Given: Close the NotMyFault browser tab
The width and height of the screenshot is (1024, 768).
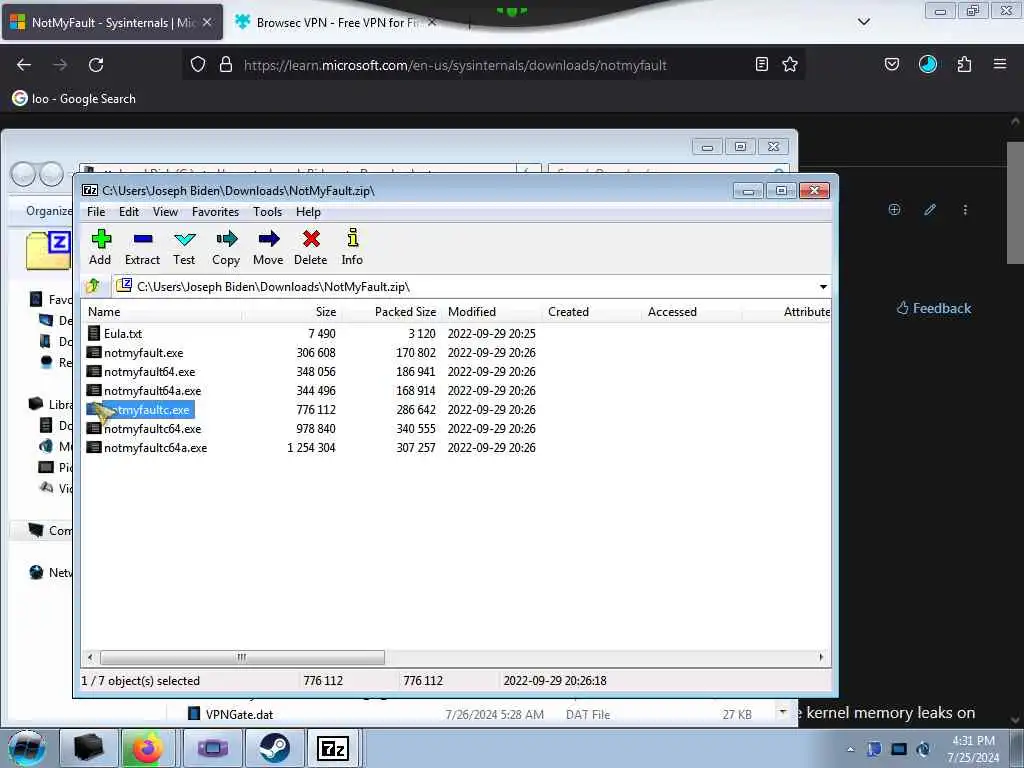Looking at the screenshot, I should pyautogui.click(x=207, y=22).
